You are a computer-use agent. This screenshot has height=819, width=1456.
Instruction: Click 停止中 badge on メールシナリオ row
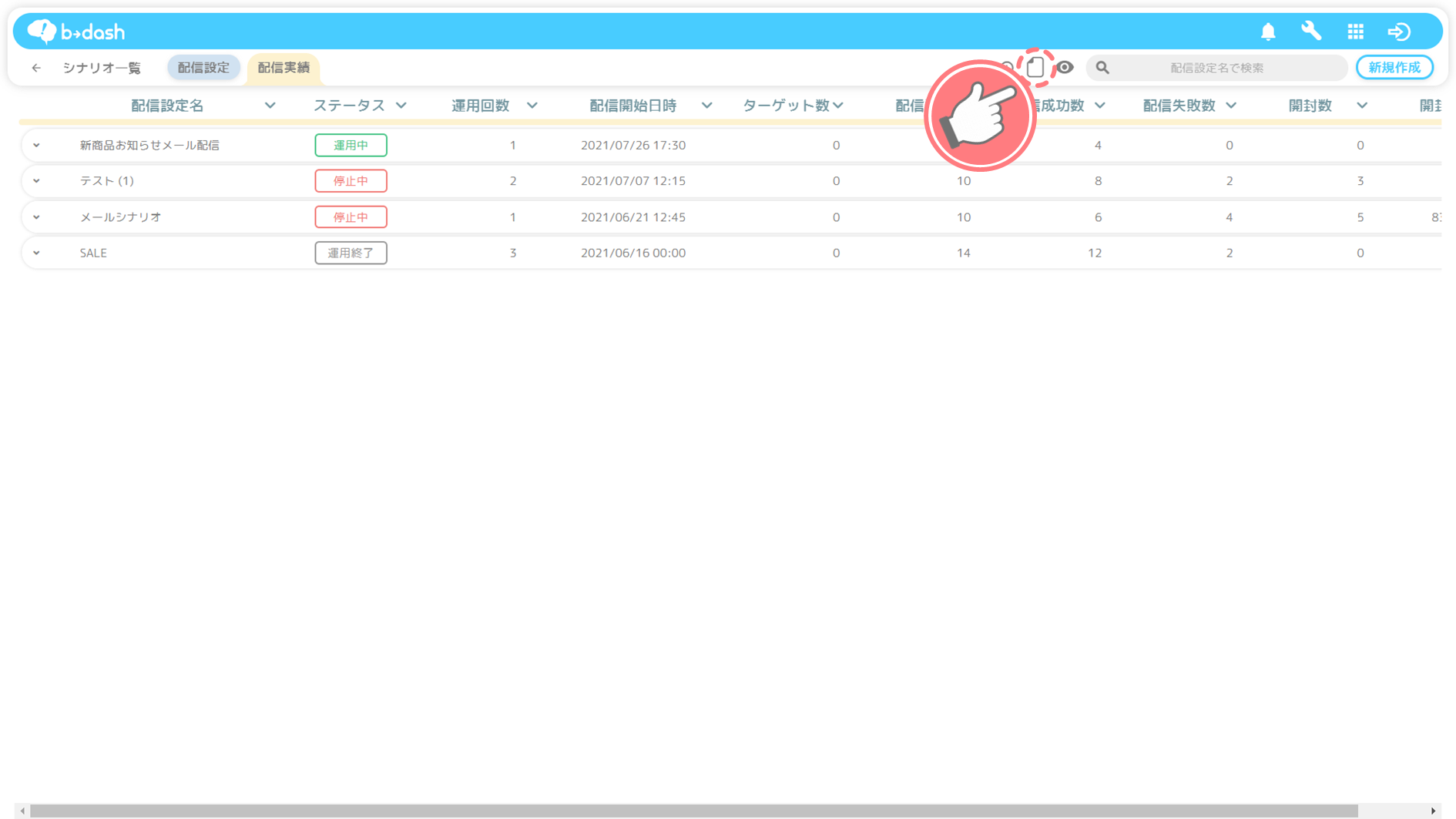[x=351, y=217]
